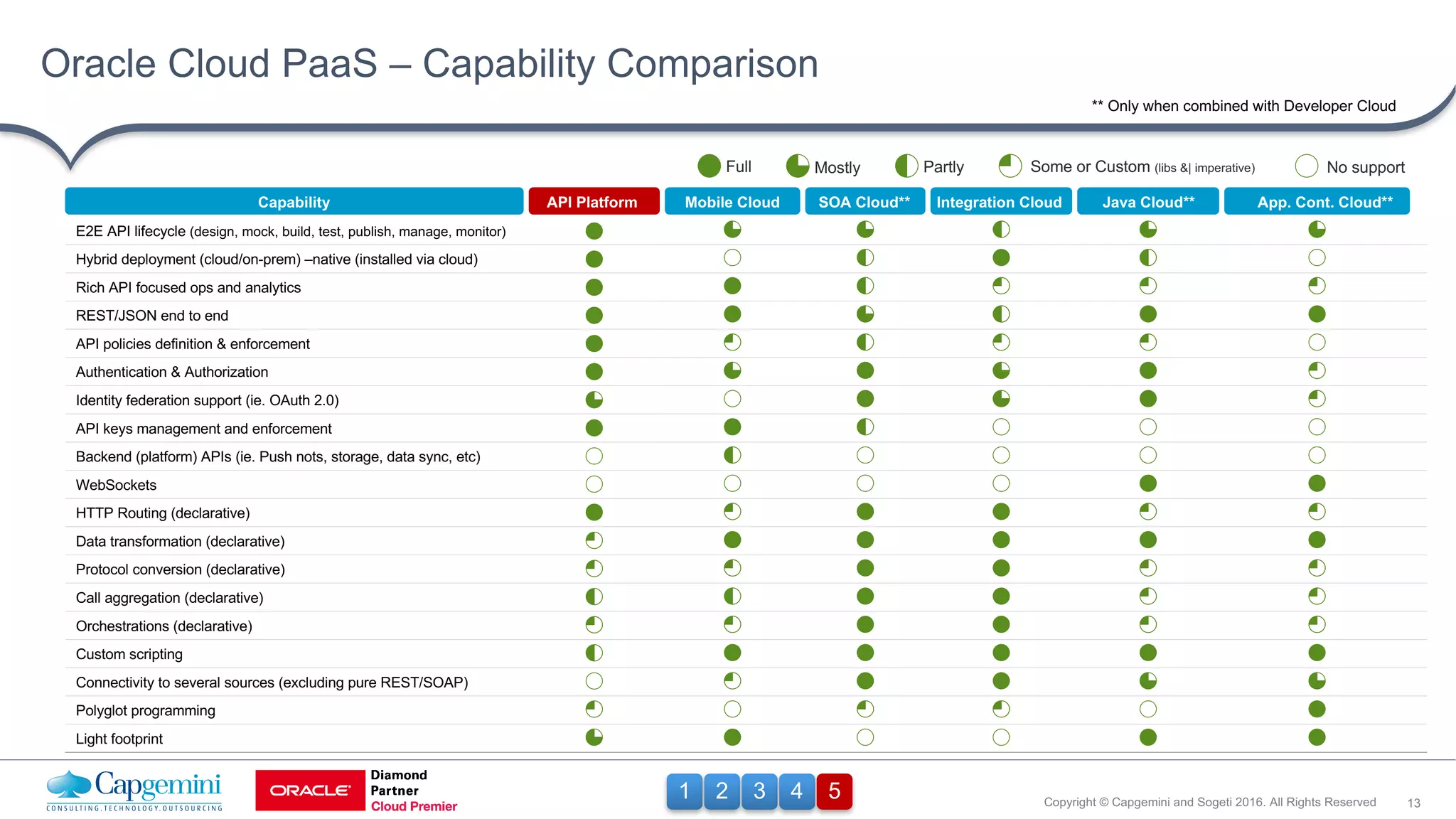Click the red Oracle logo
The image size is (1456, 819).
pos(310,791)
